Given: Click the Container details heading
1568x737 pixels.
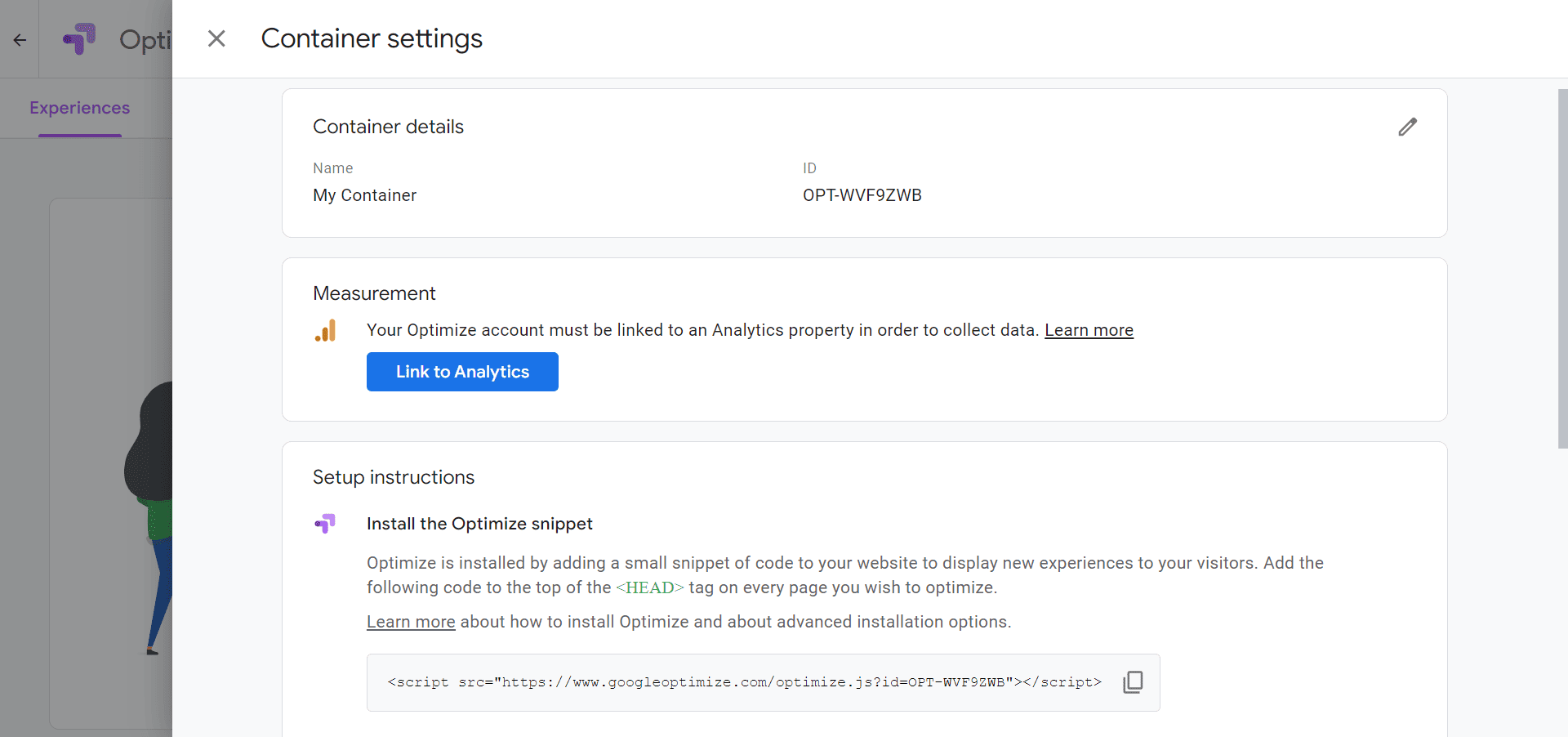Looking at the screenshot, I should pos(388,127).
